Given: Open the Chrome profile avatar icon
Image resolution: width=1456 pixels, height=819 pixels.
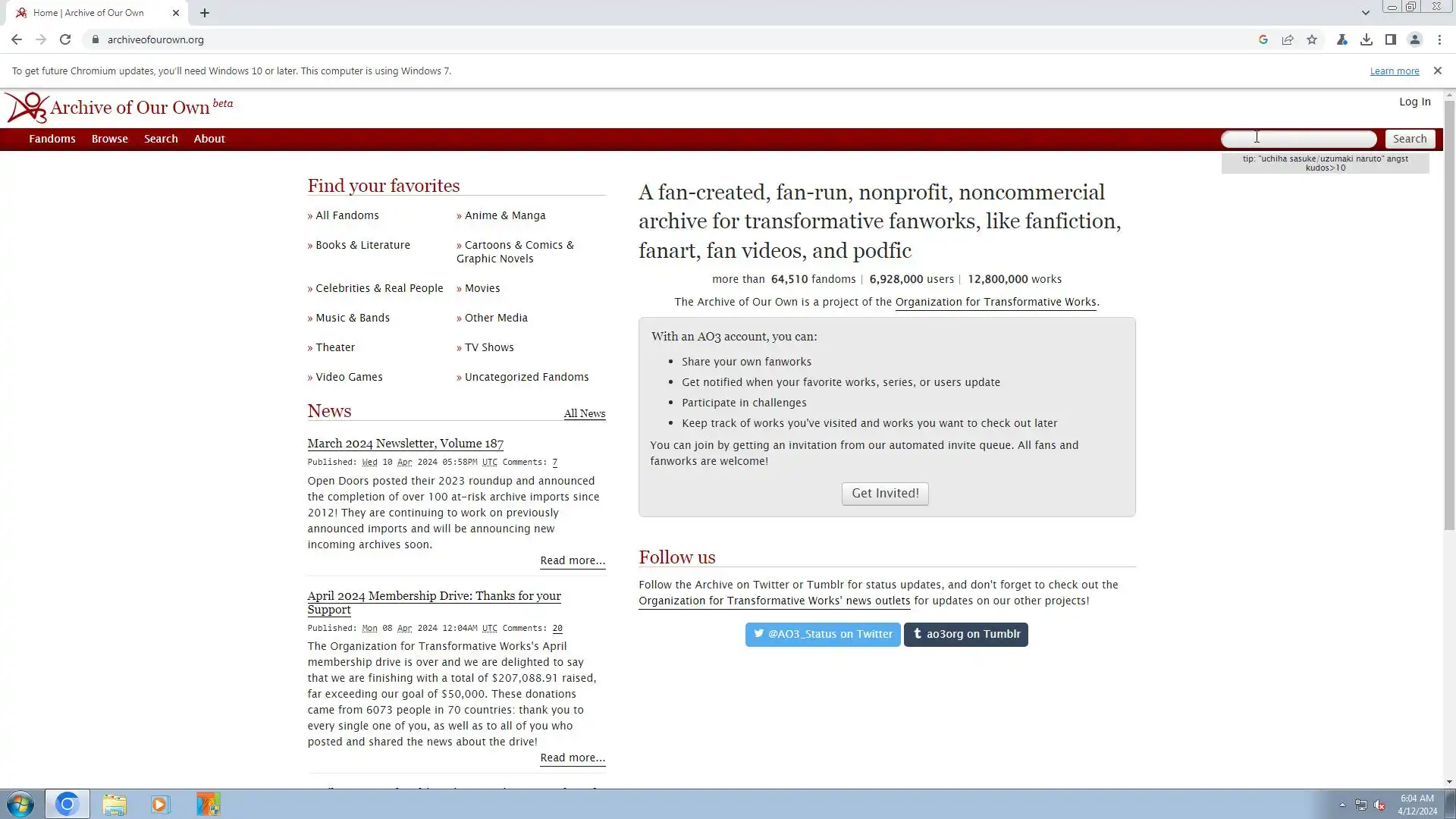Looking at the screenshot, I should pos(1415,39).
